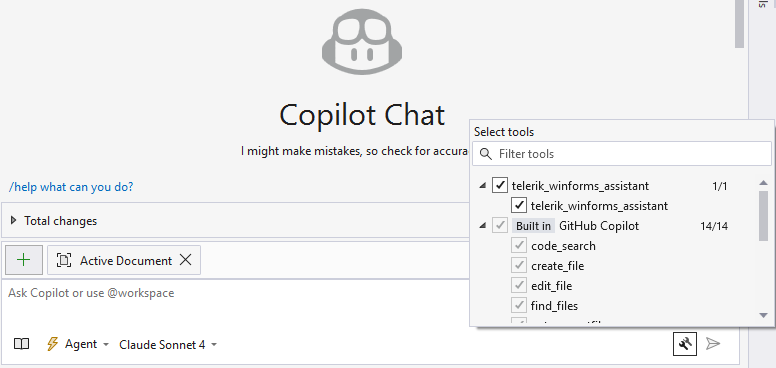
Task: Toggle the find_files checkbox
Action: (519, 306)
